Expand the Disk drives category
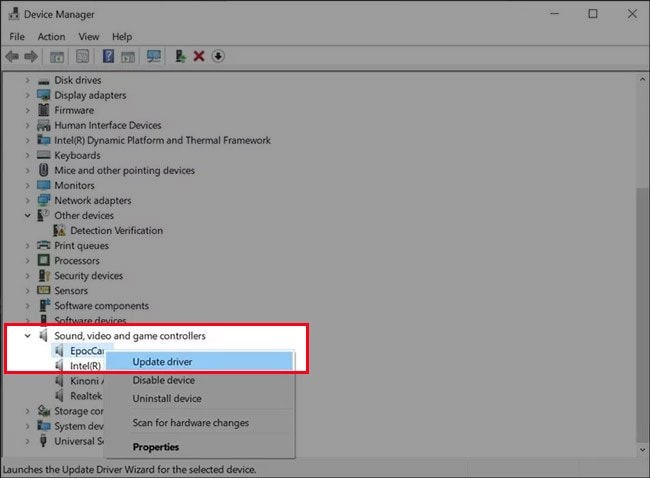Image resolution: width=650 pixels, height=478 pixels. coord(28,80)
